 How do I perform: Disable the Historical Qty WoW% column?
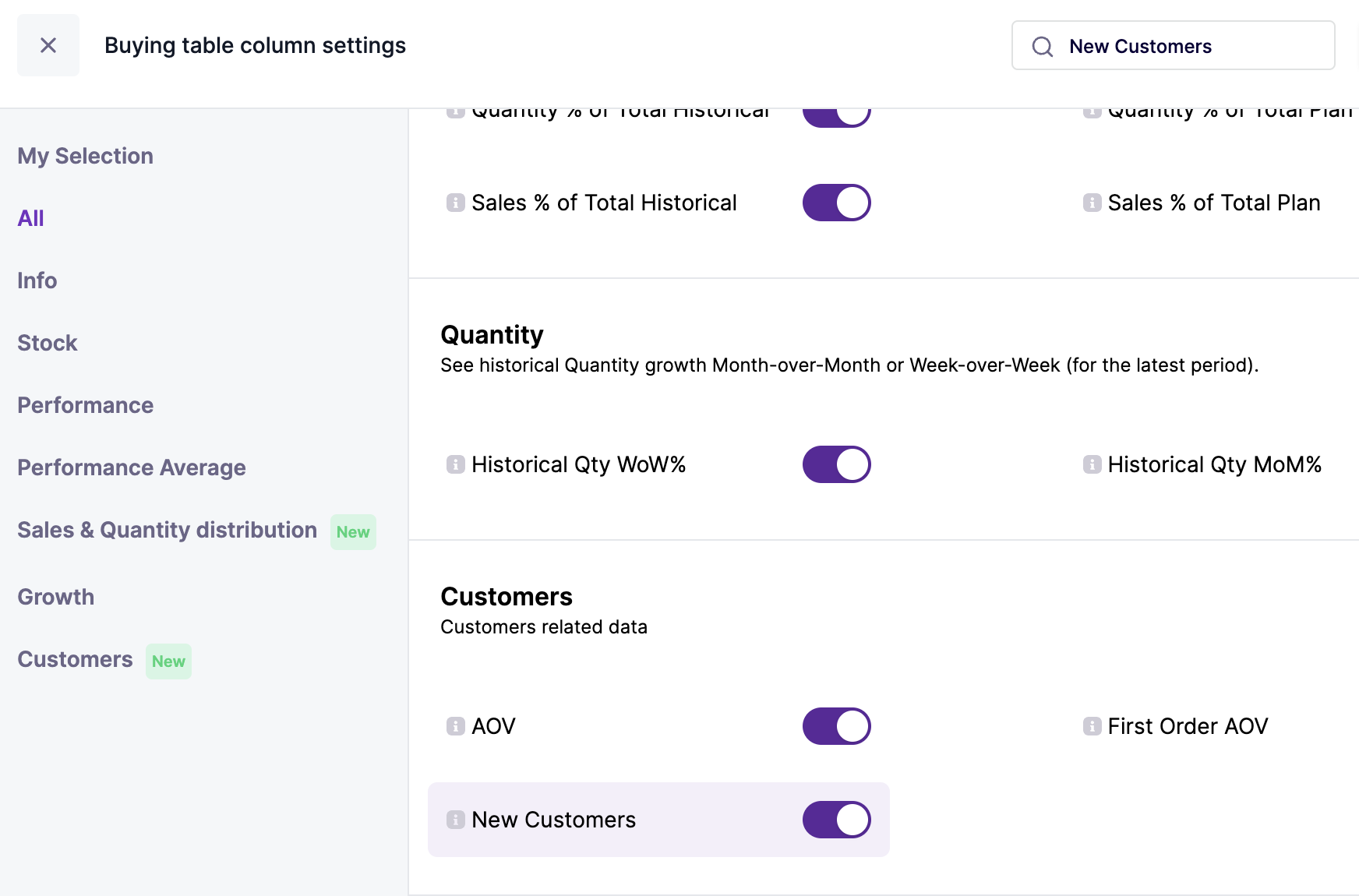[x=836, y=464]
